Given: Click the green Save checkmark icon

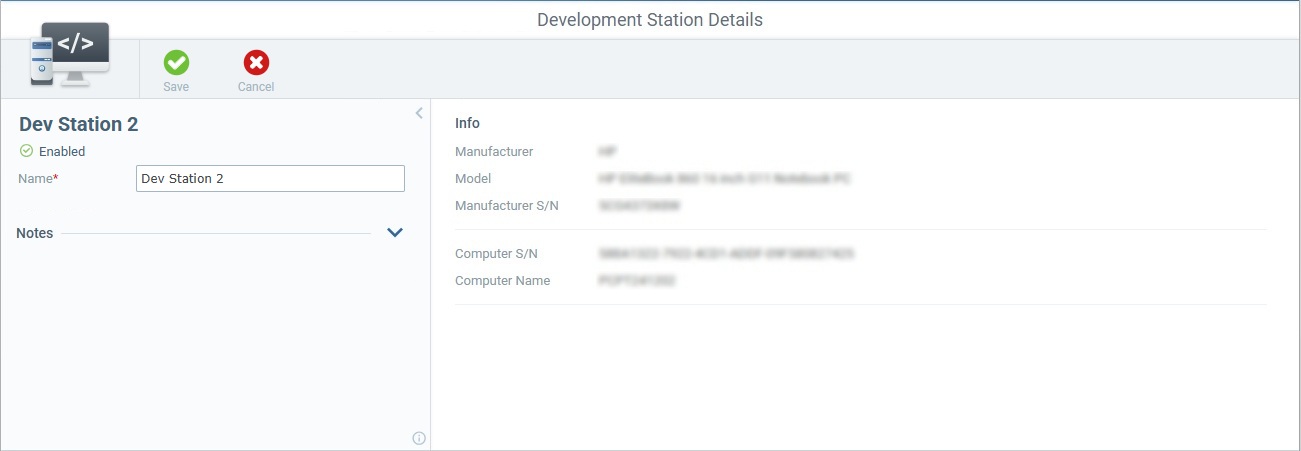Looking at the screenshot, I should 176,63.
